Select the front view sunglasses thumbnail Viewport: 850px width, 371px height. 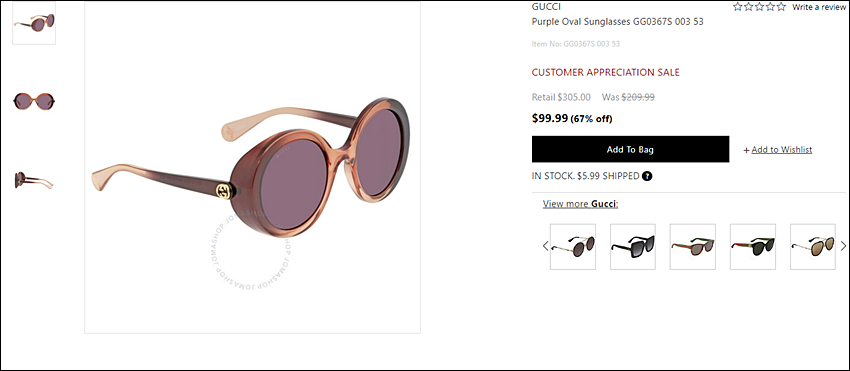click(x=34, y=101)
